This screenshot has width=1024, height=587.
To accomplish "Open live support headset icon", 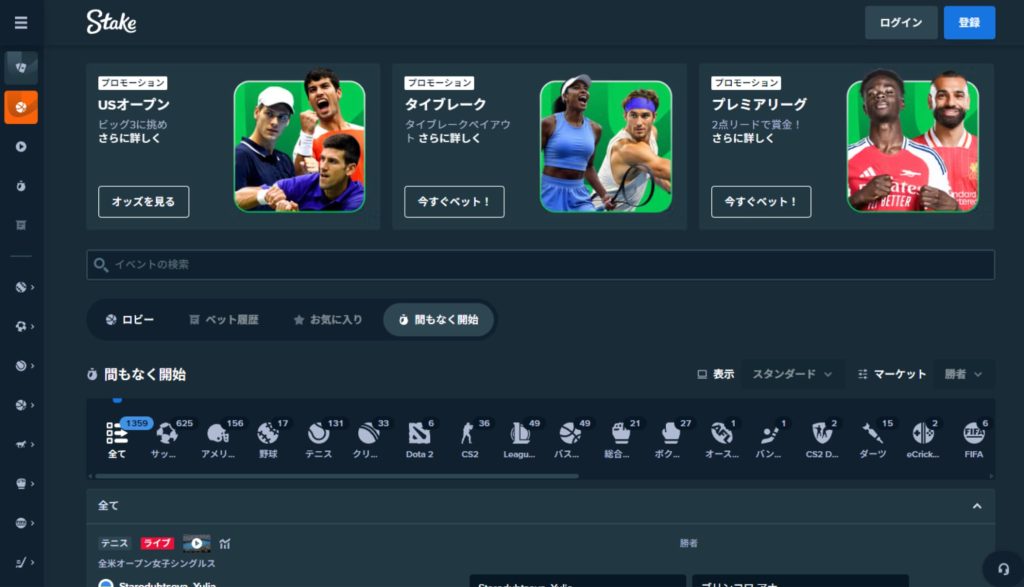I will pos(1003,569).
